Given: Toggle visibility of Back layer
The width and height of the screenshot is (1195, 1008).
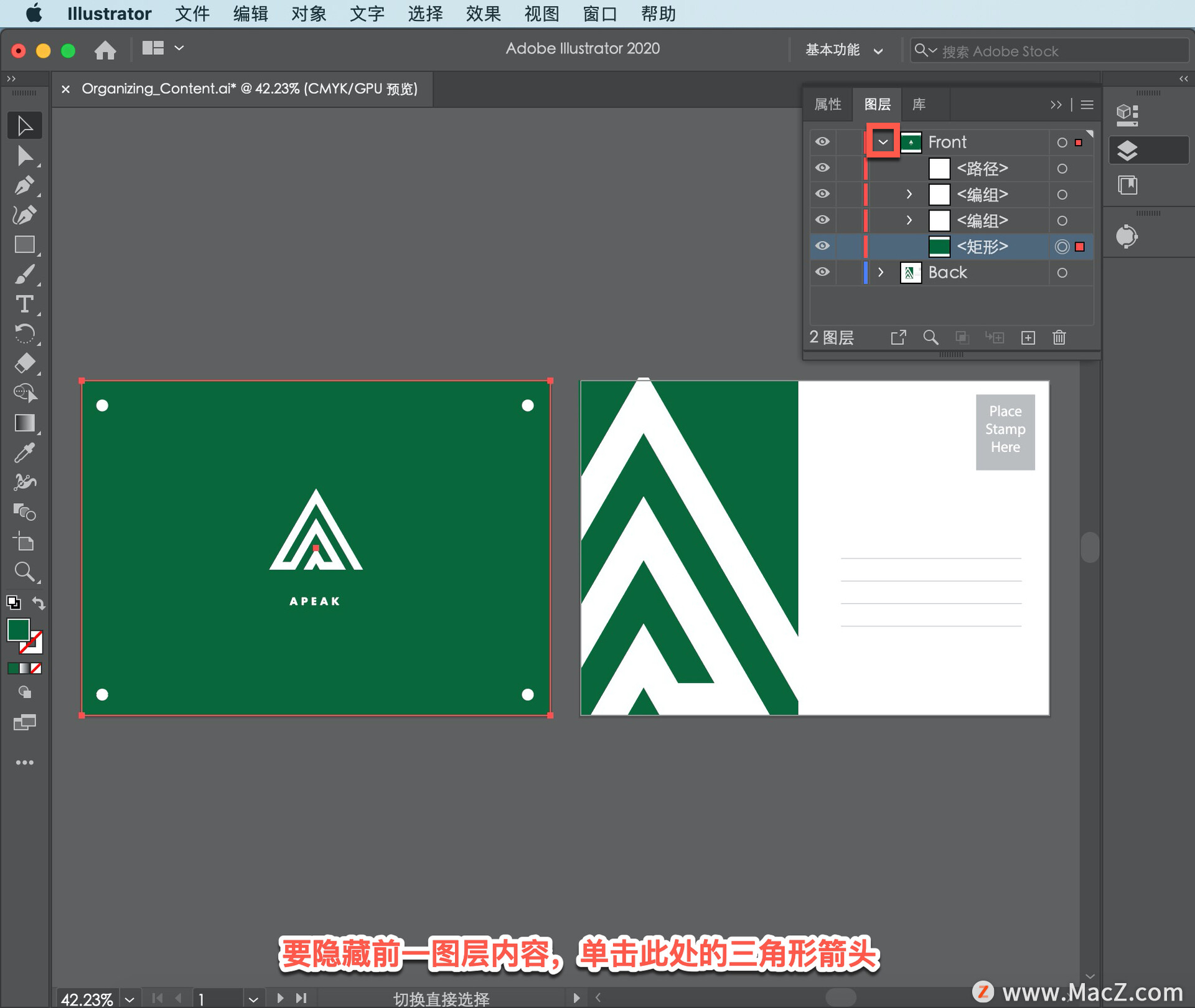Looking at the screenshot, I should tap(823, 272).
